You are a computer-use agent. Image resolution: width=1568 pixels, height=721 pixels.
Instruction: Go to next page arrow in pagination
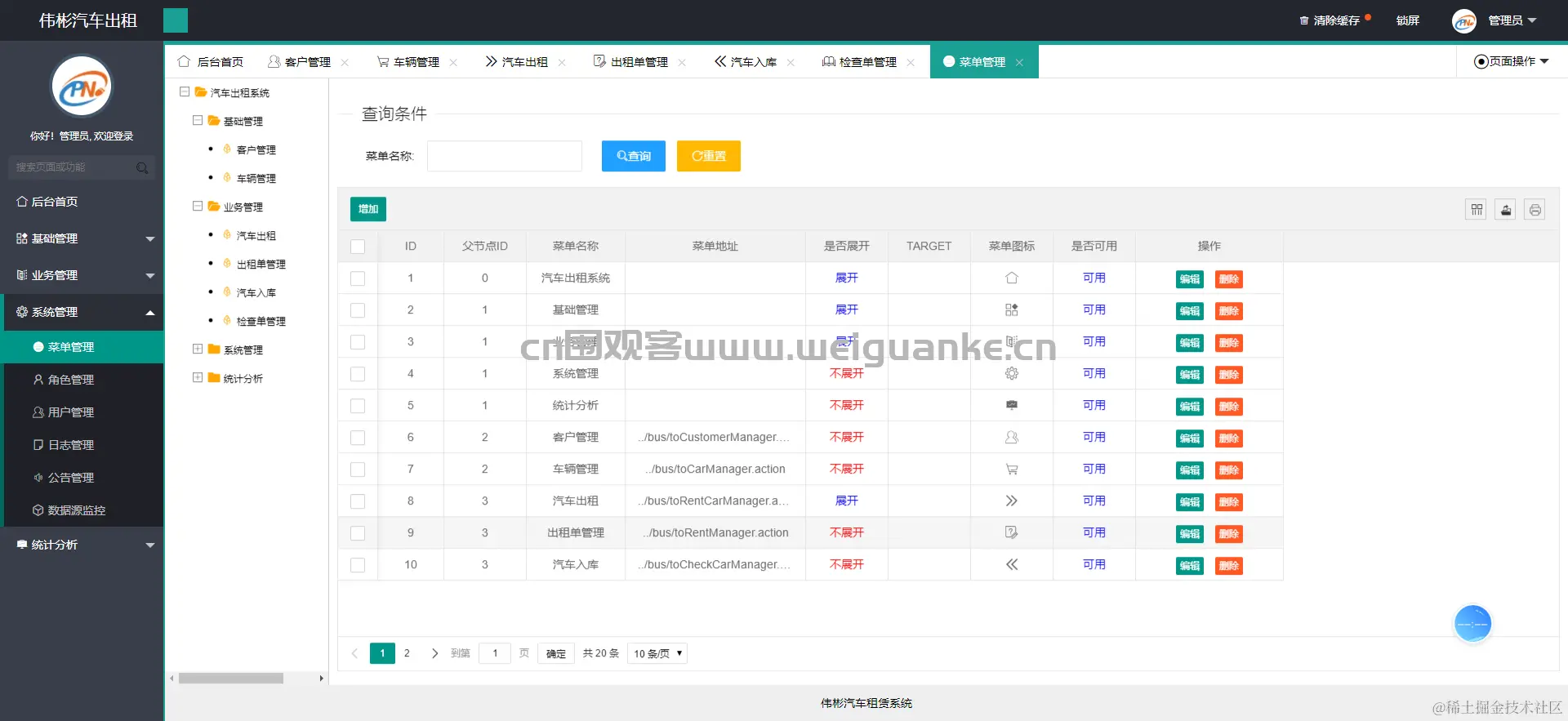point(434,653)
